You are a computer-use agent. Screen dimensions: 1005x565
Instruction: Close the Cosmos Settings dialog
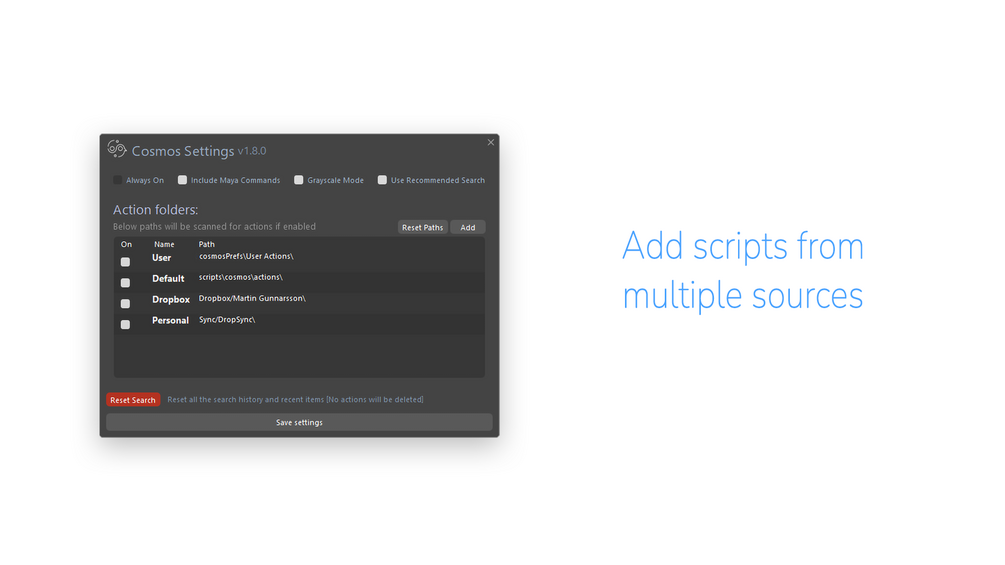(x=490, y=142)
